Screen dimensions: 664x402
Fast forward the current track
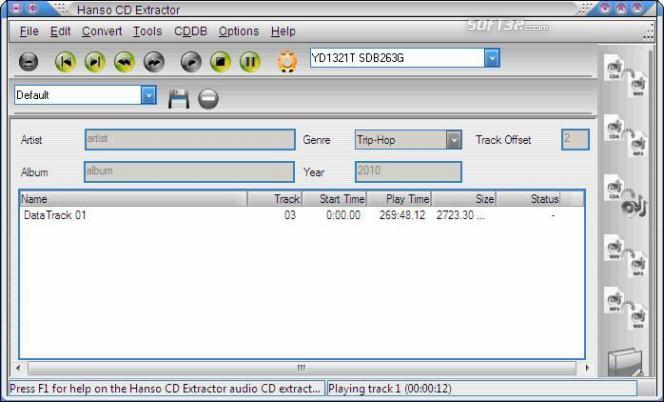pyautogui.click(x=154, y=62)
